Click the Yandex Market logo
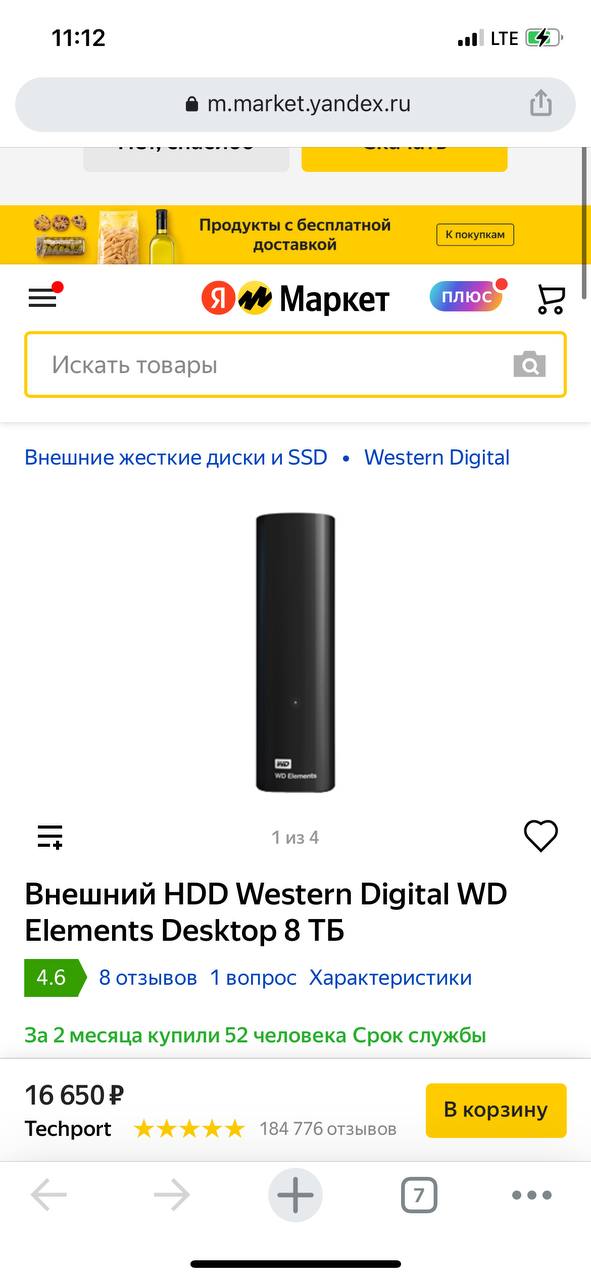 click(x=295, y=298)
